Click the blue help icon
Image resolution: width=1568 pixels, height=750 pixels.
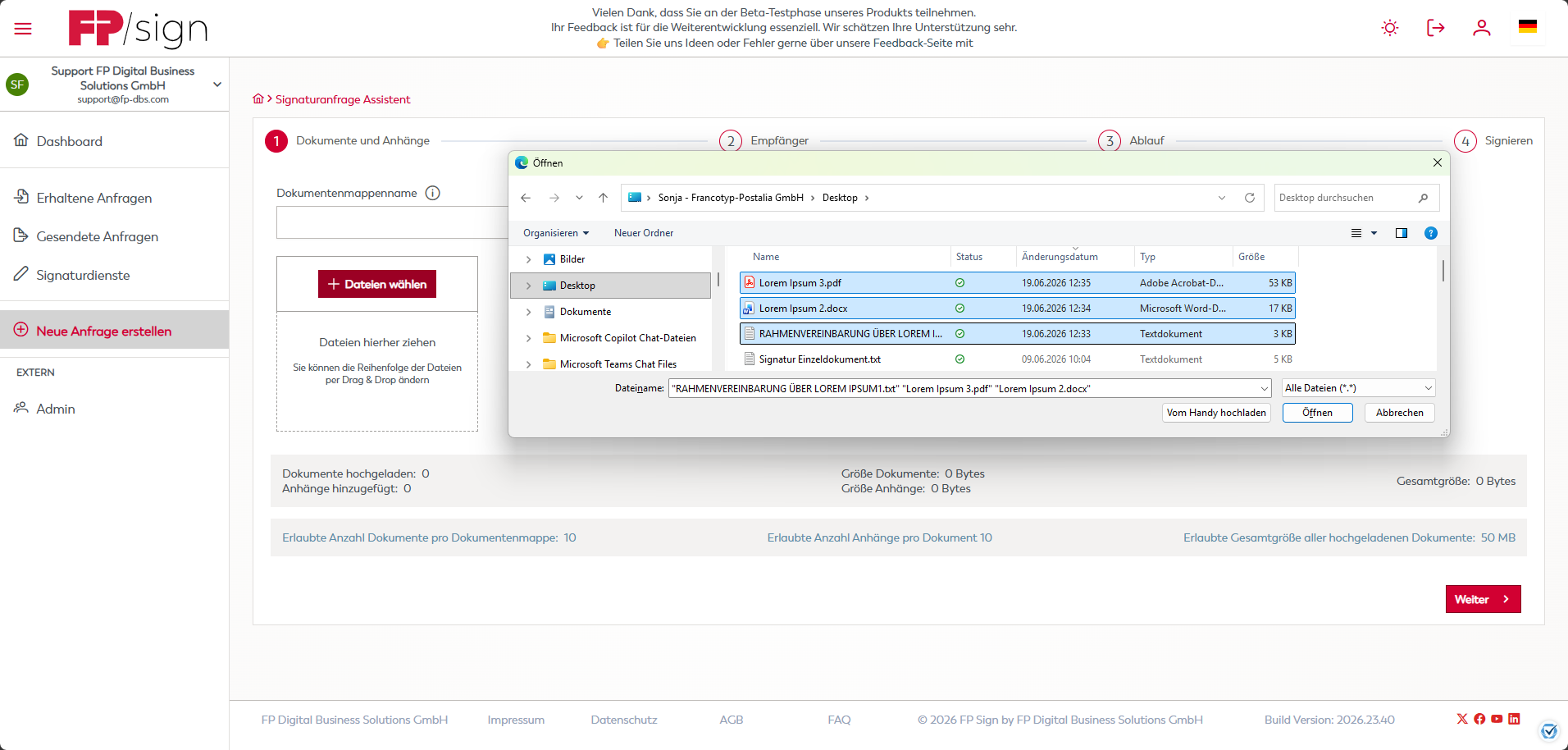click(1431, 233)
